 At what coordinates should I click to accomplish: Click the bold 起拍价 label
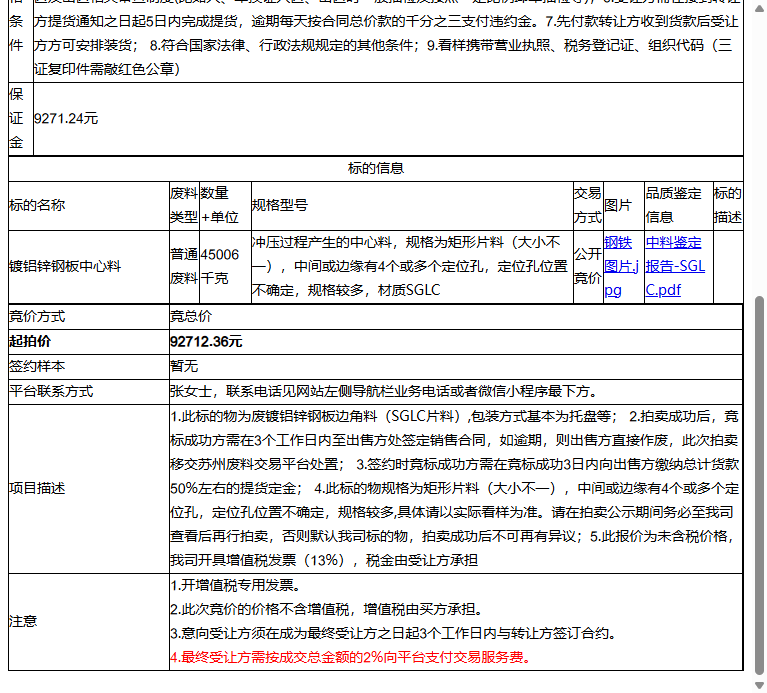coord(30,342)
